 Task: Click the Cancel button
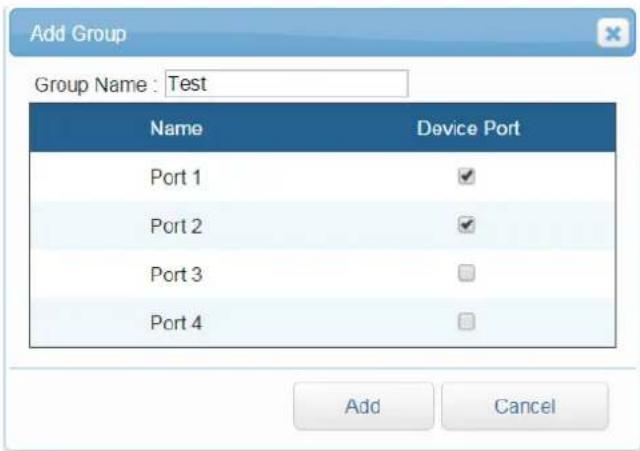coord(525,406)
